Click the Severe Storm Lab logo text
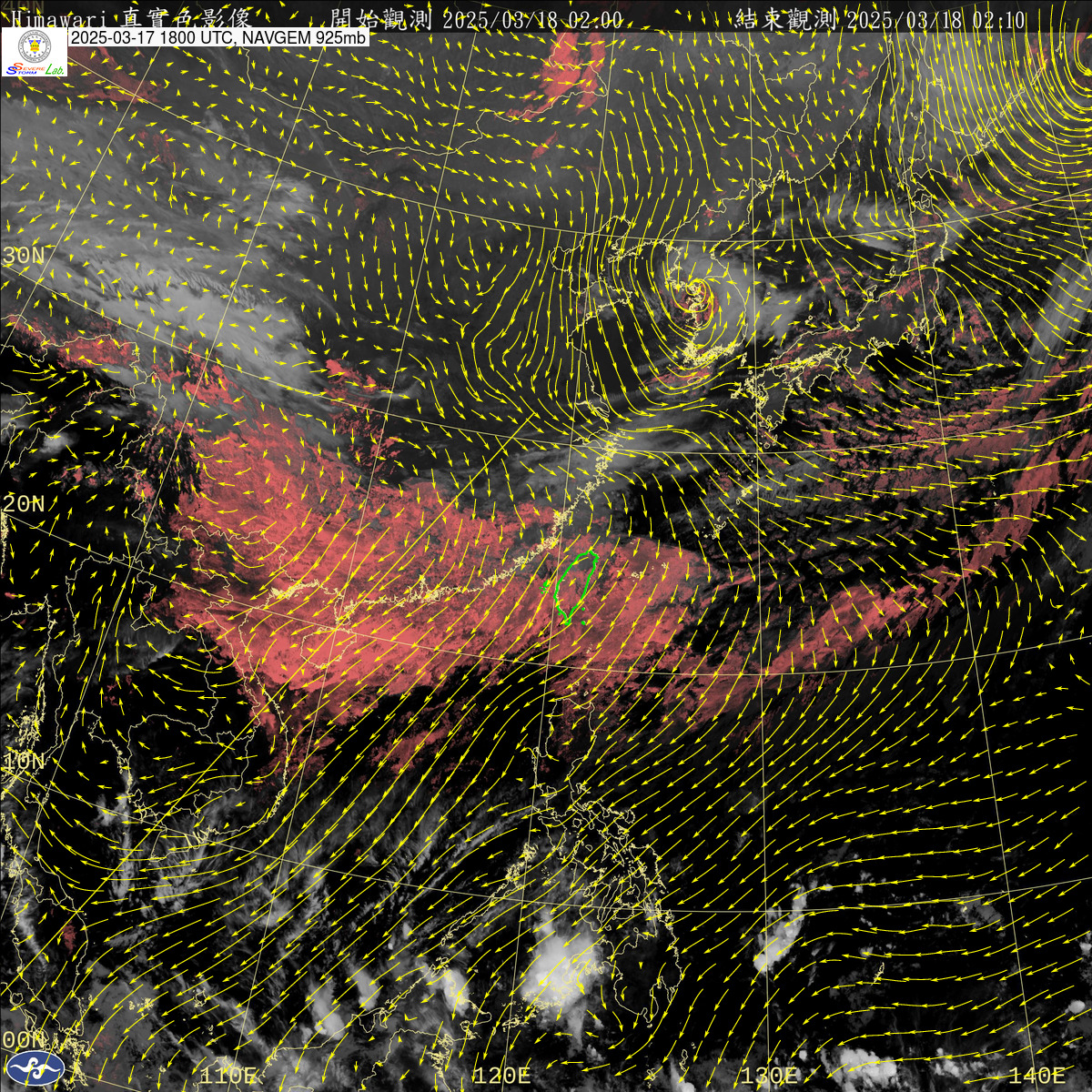The width and height of the screenshot is (1092, 1092). tap(35, 68)
